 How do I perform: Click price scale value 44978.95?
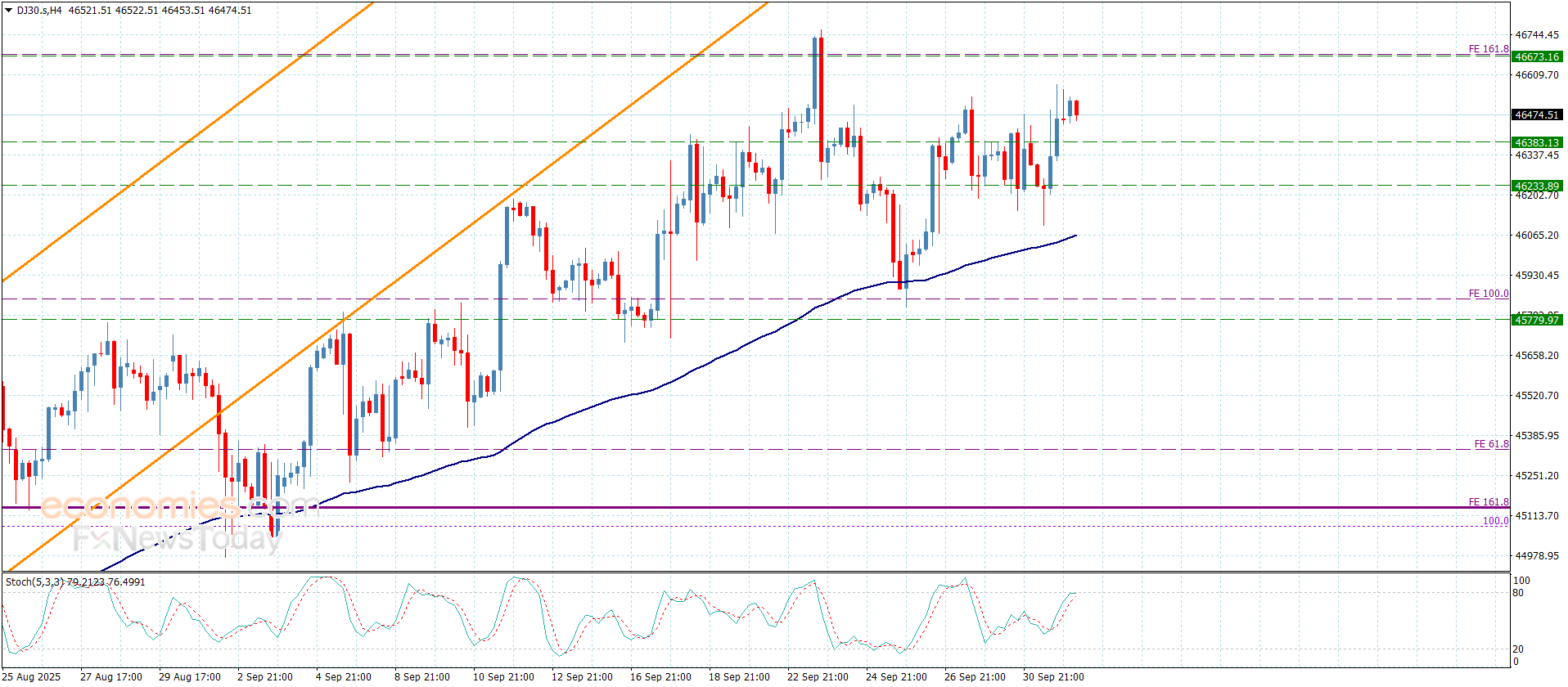pyautogui.click(x=1537, y=556)
